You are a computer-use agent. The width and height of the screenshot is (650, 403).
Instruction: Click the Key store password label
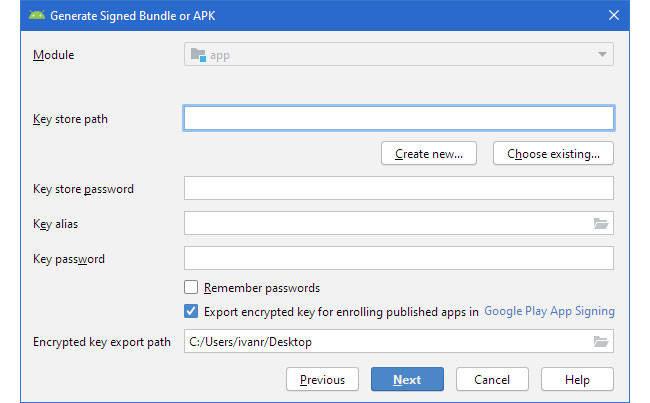point(83,189)
